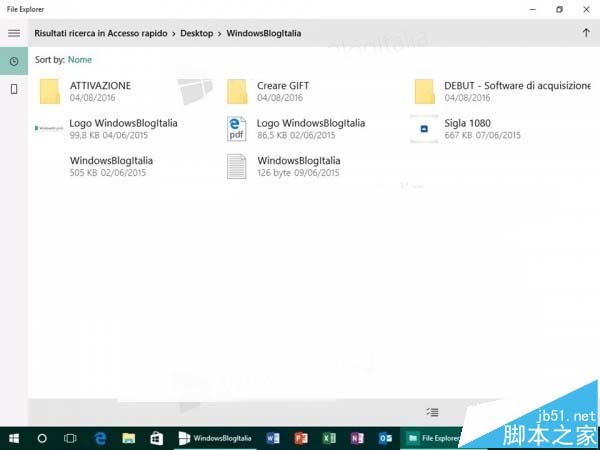Open Windows Start menu
Screen dimensions: 600x450
tap(14, 438)
